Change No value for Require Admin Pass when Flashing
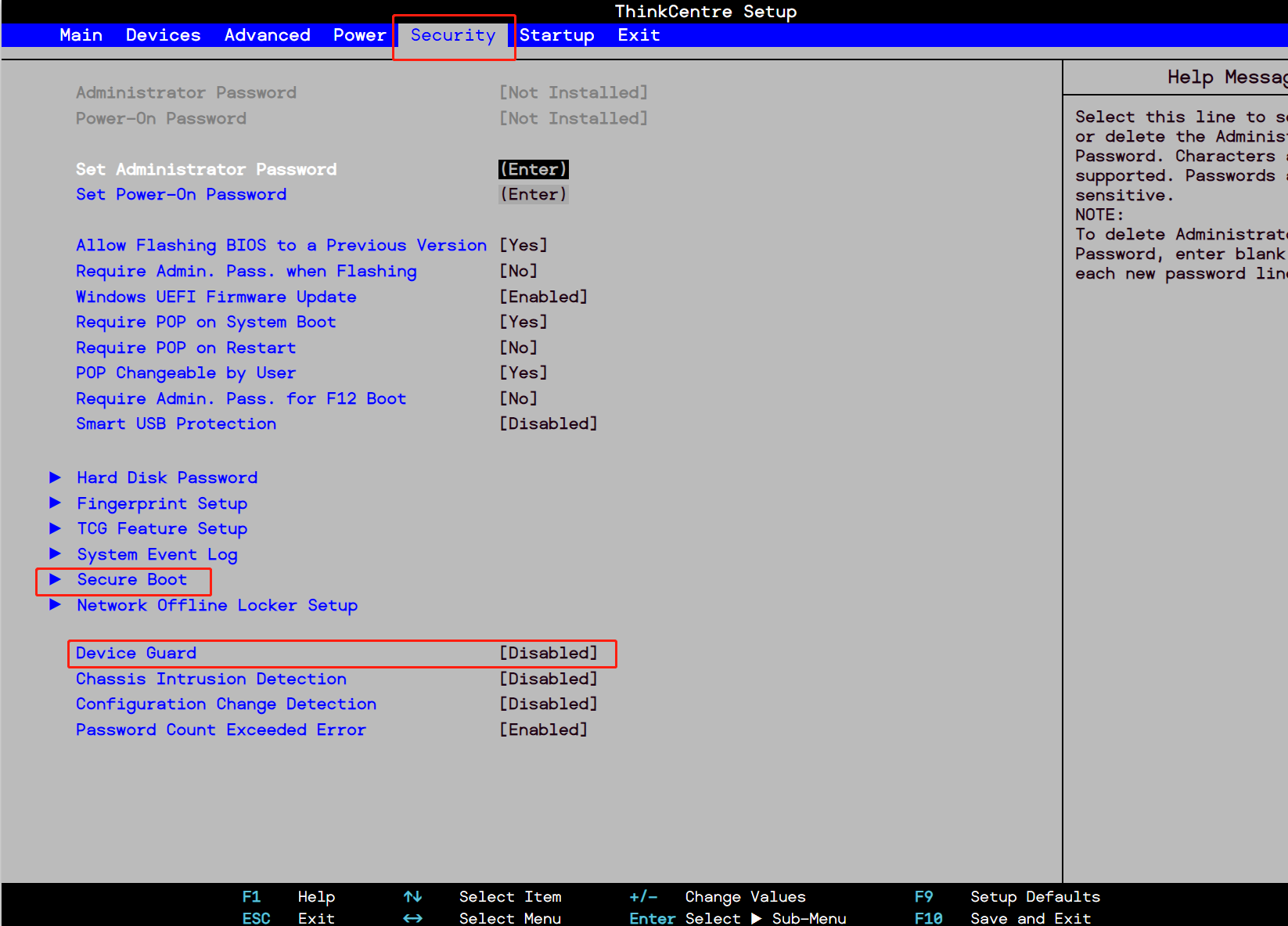The height and width of the screenshot is (926, 1288). [518, 271]
